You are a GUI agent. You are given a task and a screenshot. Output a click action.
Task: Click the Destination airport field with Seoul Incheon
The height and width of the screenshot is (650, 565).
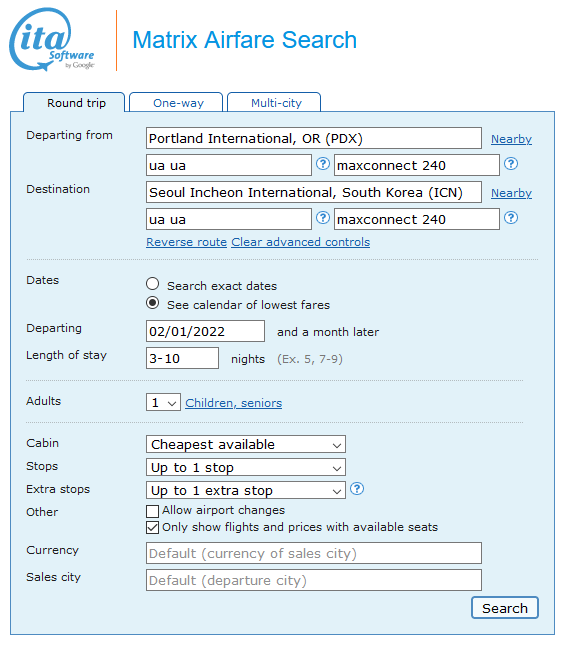314,192
